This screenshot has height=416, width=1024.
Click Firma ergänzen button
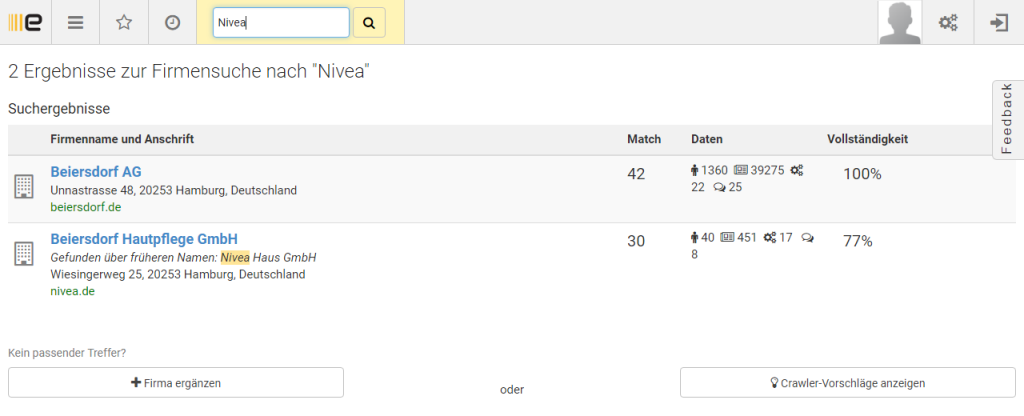click(176, 383)
